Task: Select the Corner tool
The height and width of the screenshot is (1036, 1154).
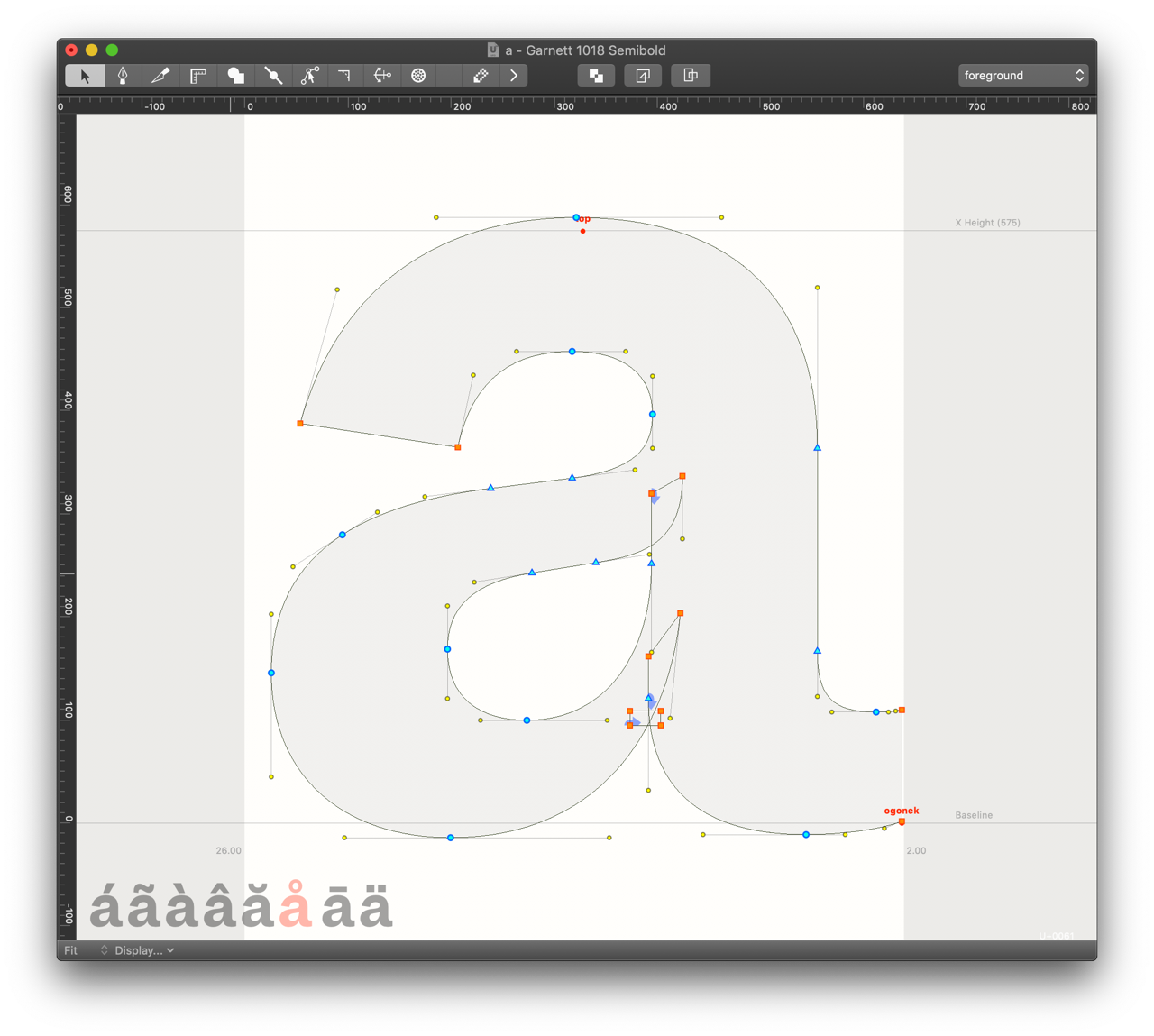Action: coord(345,76)
